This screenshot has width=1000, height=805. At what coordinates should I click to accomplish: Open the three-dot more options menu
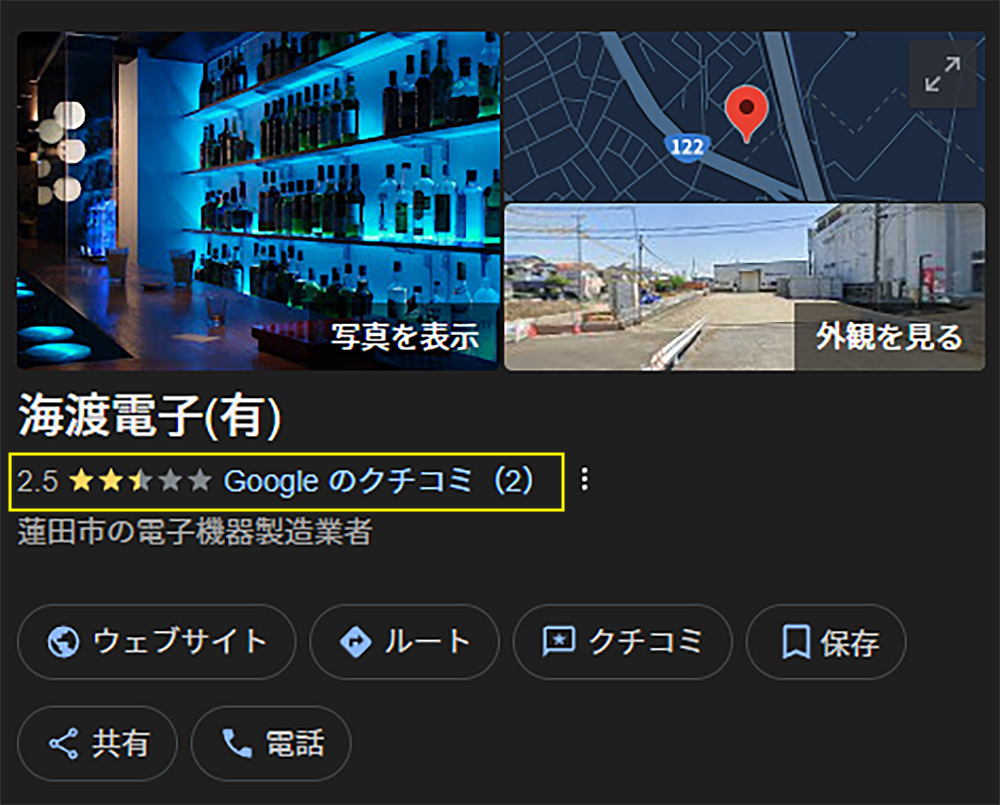584,480
